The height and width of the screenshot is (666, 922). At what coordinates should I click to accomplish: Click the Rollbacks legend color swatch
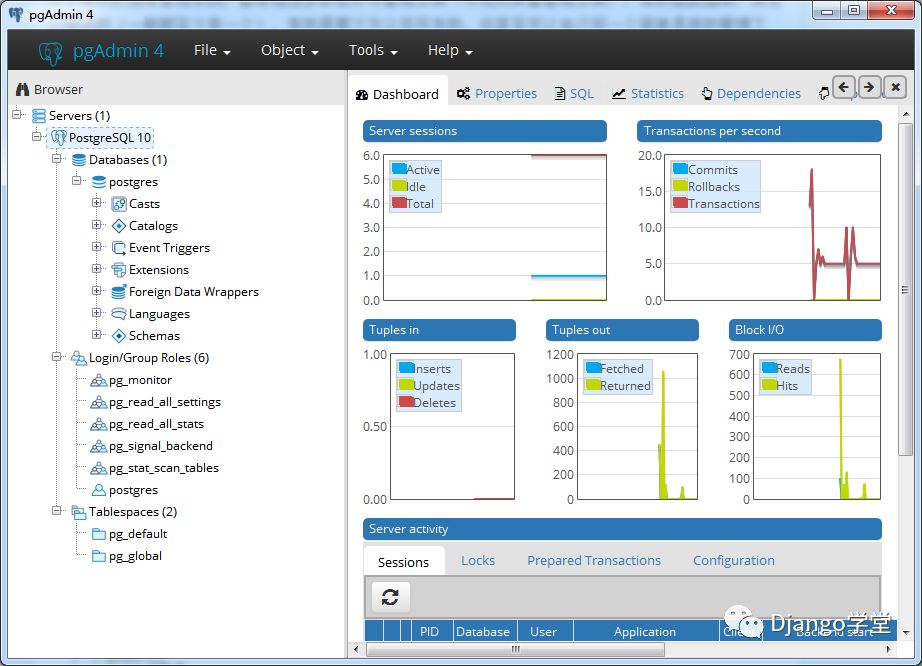point(680,186)
